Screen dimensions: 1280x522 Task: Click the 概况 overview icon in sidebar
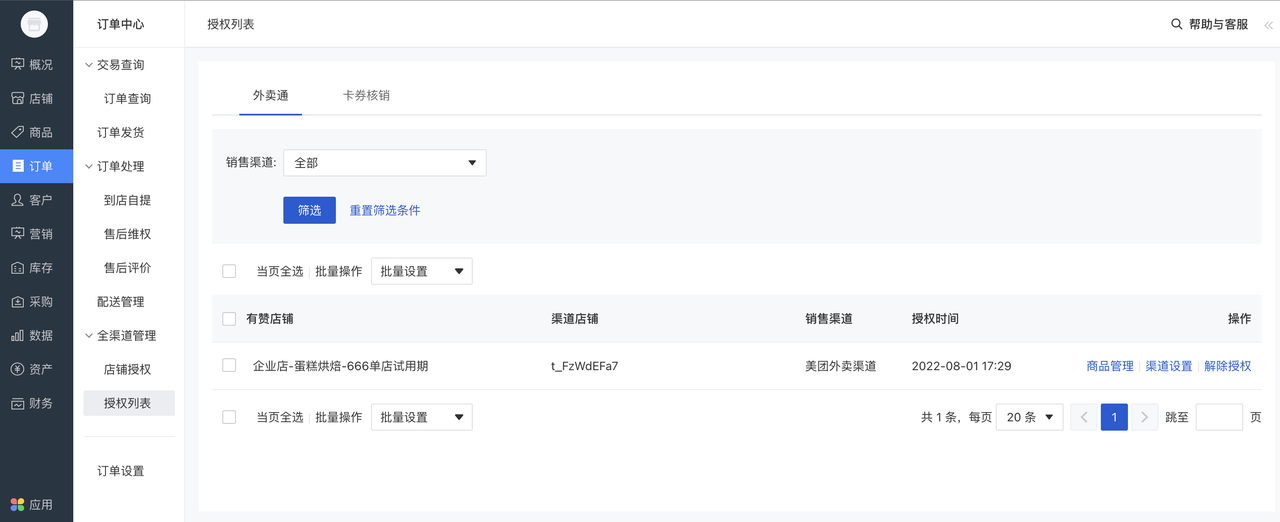pyautogui.click(x=17, y=64)
